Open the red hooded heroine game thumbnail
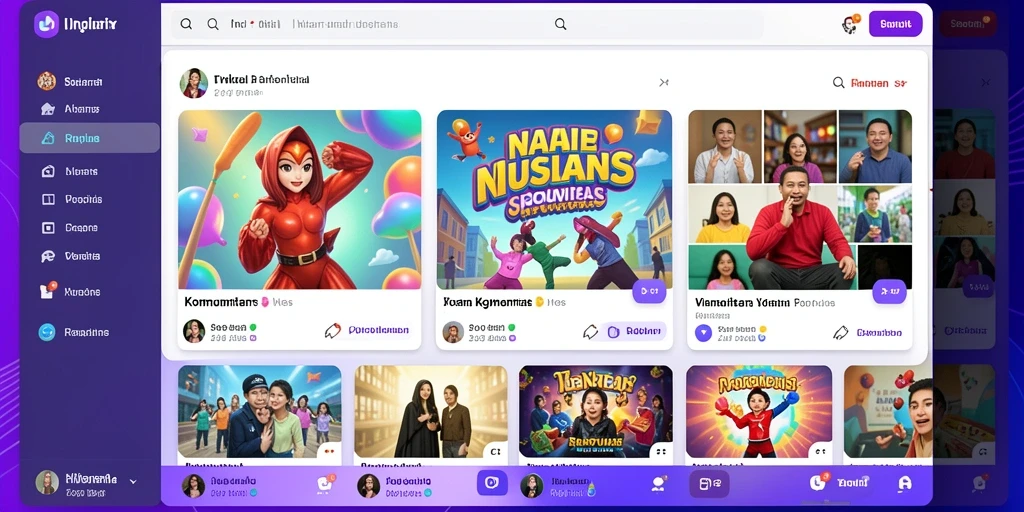Screen dimensions: 1024x512 [x=300, y=199]
